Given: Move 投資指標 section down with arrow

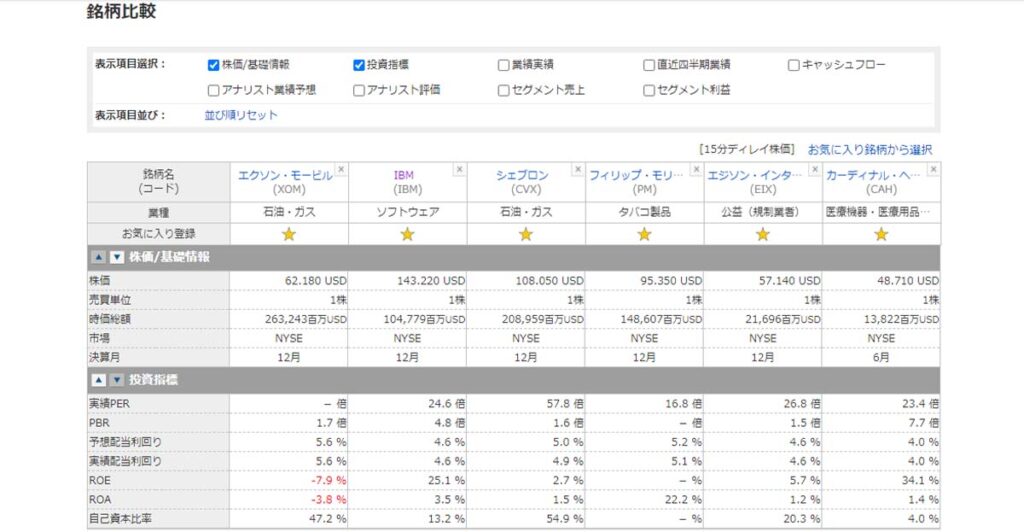Looking at the screenshot, I should (117, 380).
